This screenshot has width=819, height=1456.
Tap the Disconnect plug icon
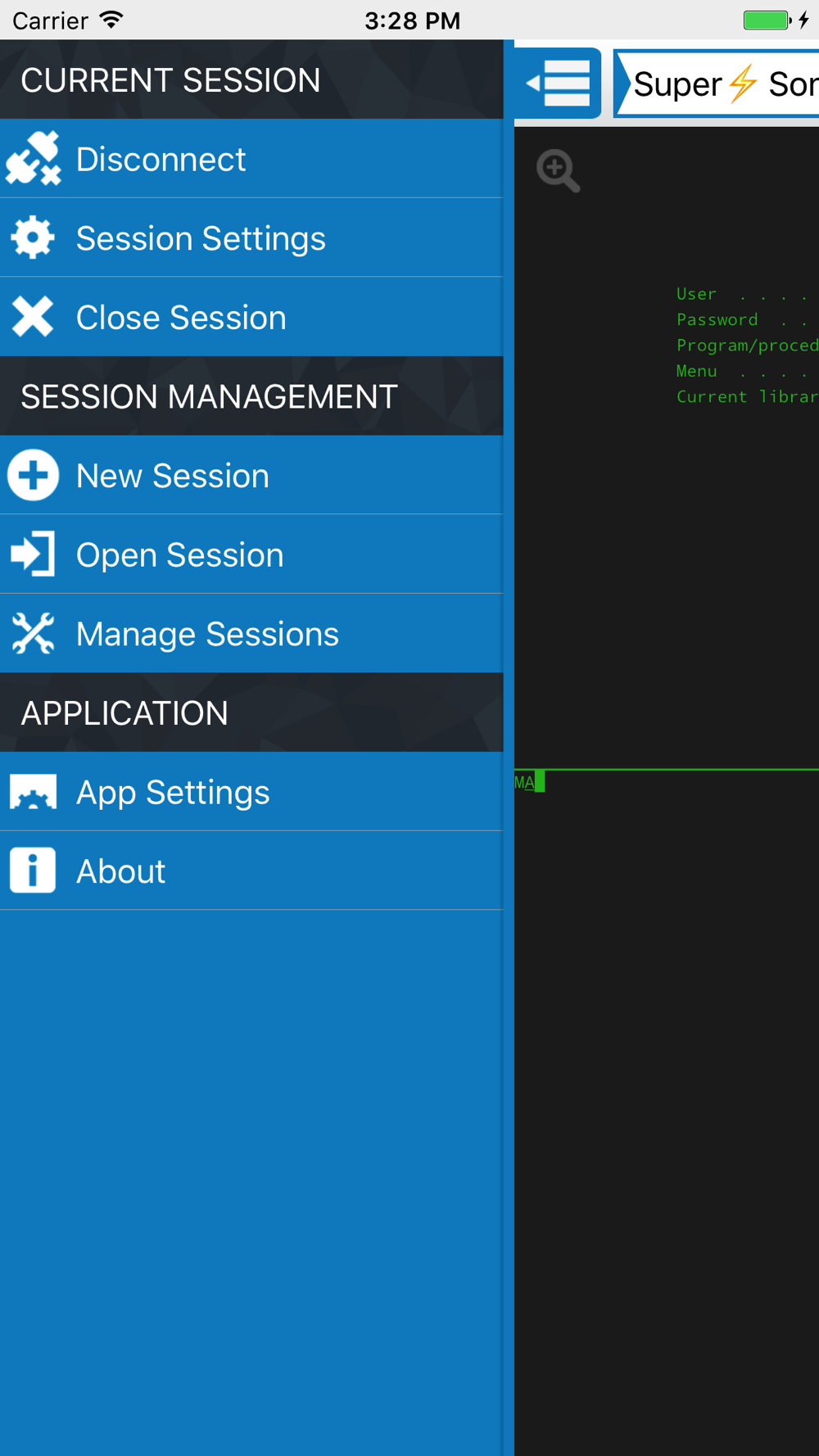click(x=33, y=158)
